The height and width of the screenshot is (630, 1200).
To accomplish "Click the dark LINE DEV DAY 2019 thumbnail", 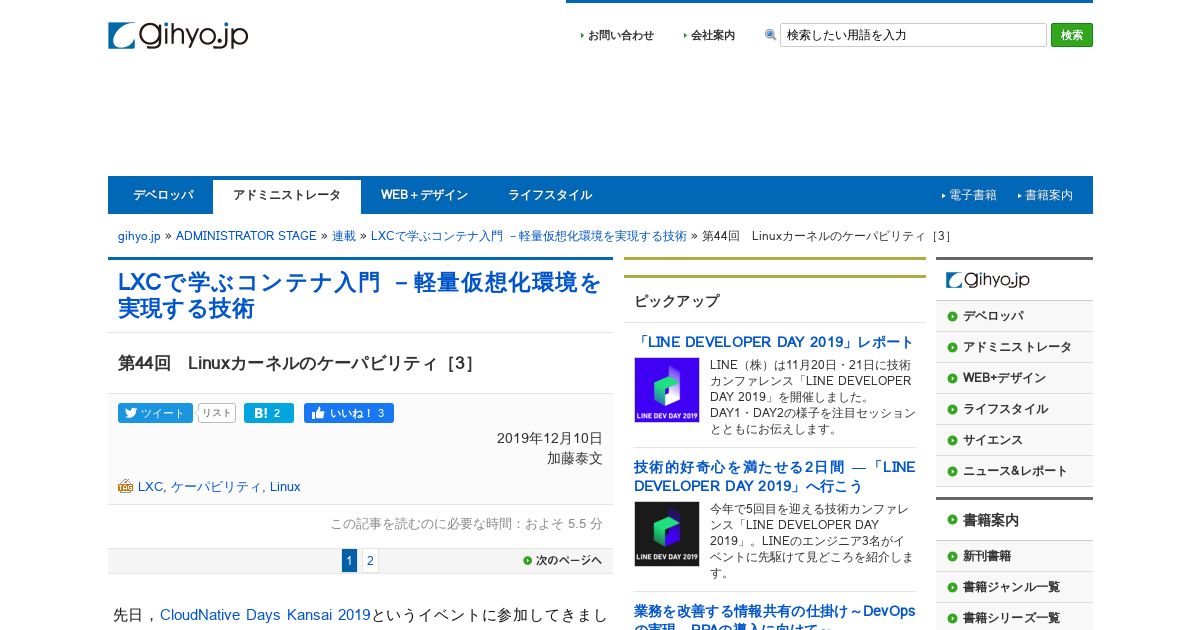I will point(667,534).
